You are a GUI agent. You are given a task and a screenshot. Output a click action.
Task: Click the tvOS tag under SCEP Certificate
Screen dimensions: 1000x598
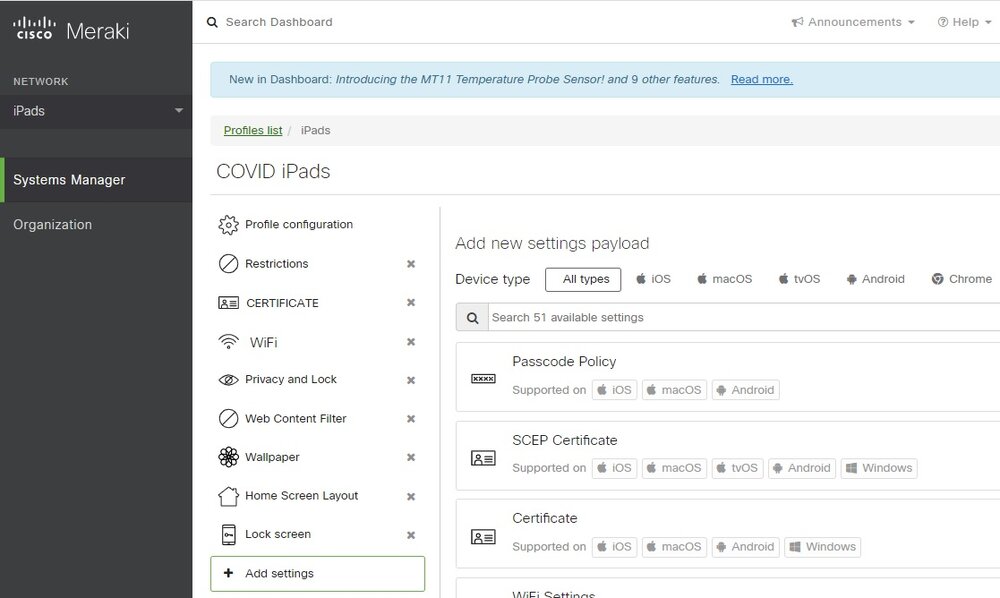click(737, 468)
